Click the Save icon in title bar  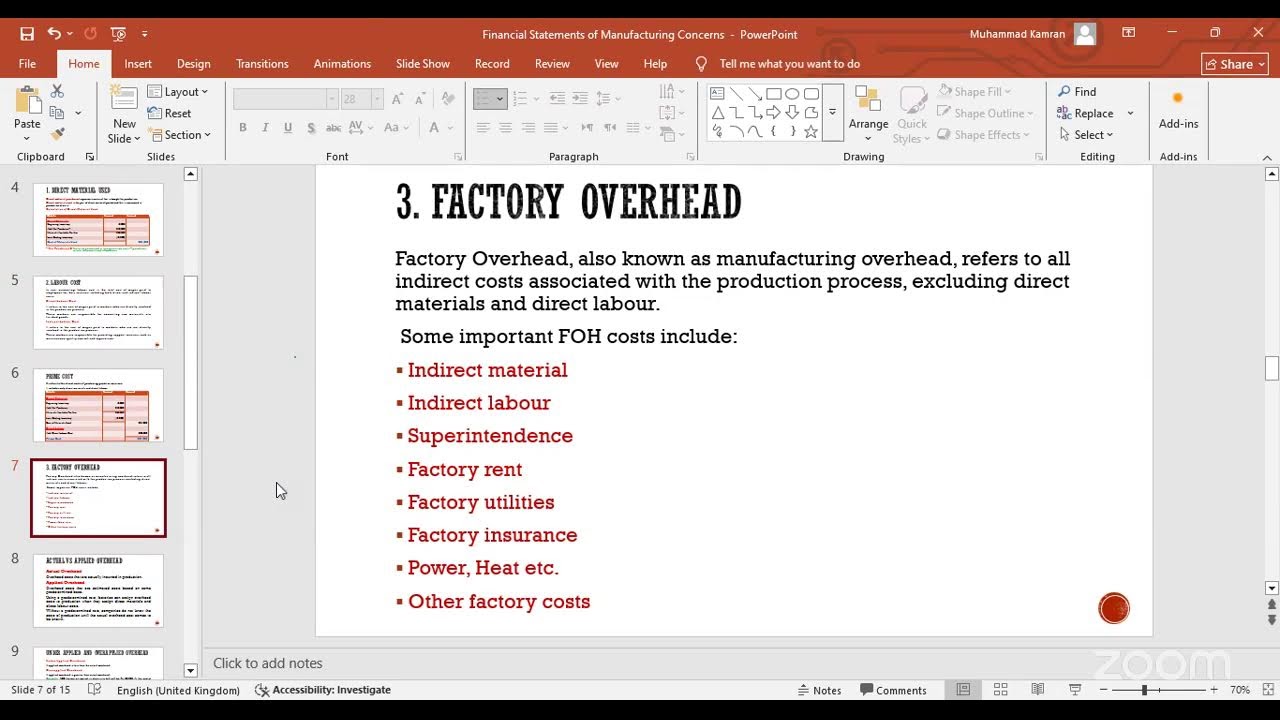pos(27,34)
